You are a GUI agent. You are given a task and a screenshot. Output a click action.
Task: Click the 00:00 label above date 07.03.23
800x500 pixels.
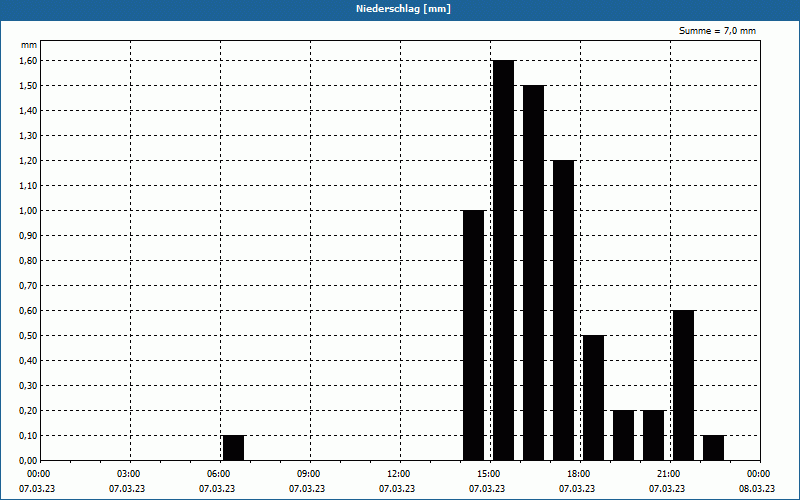(38, 474)
